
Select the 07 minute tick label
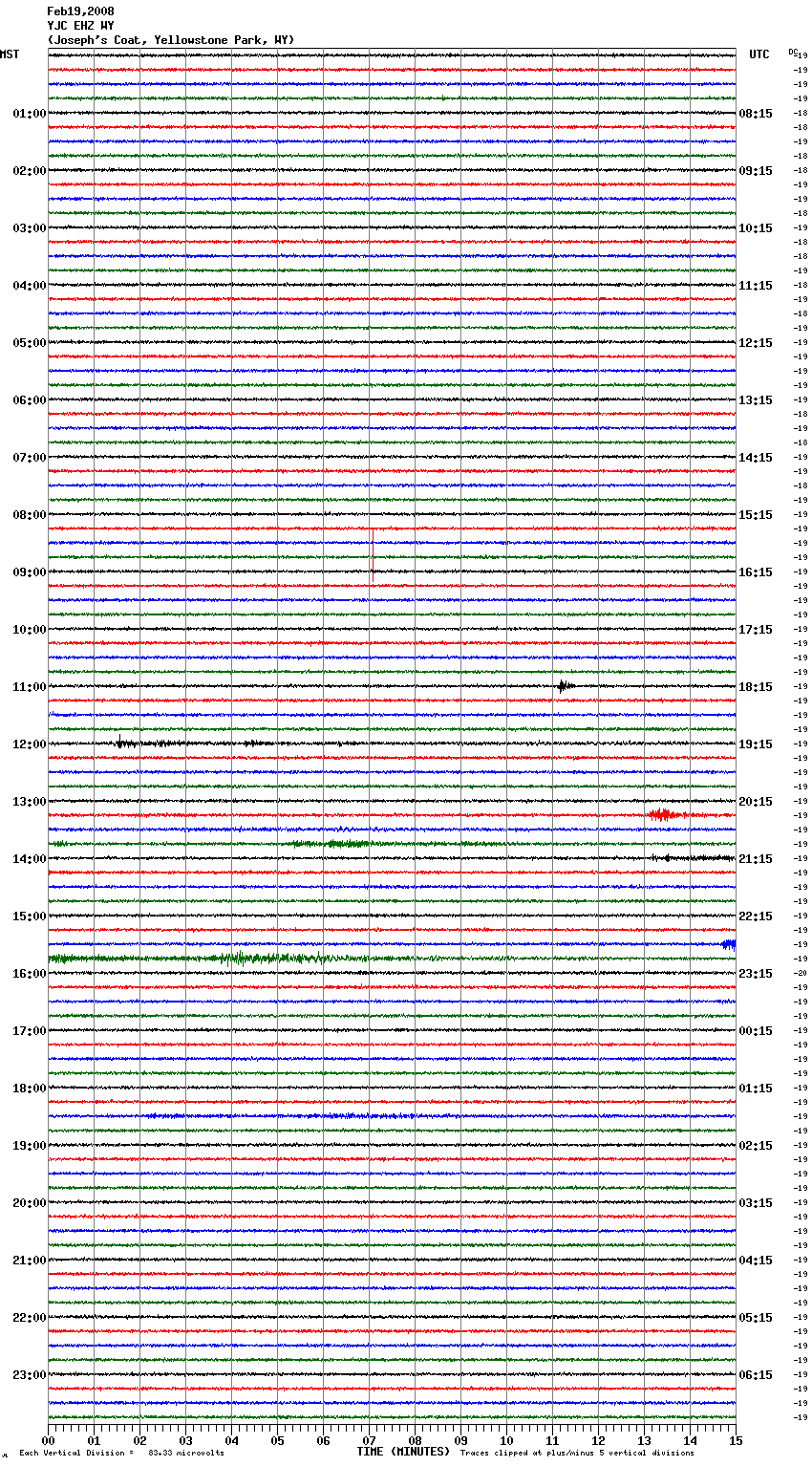coord(370,1440)
